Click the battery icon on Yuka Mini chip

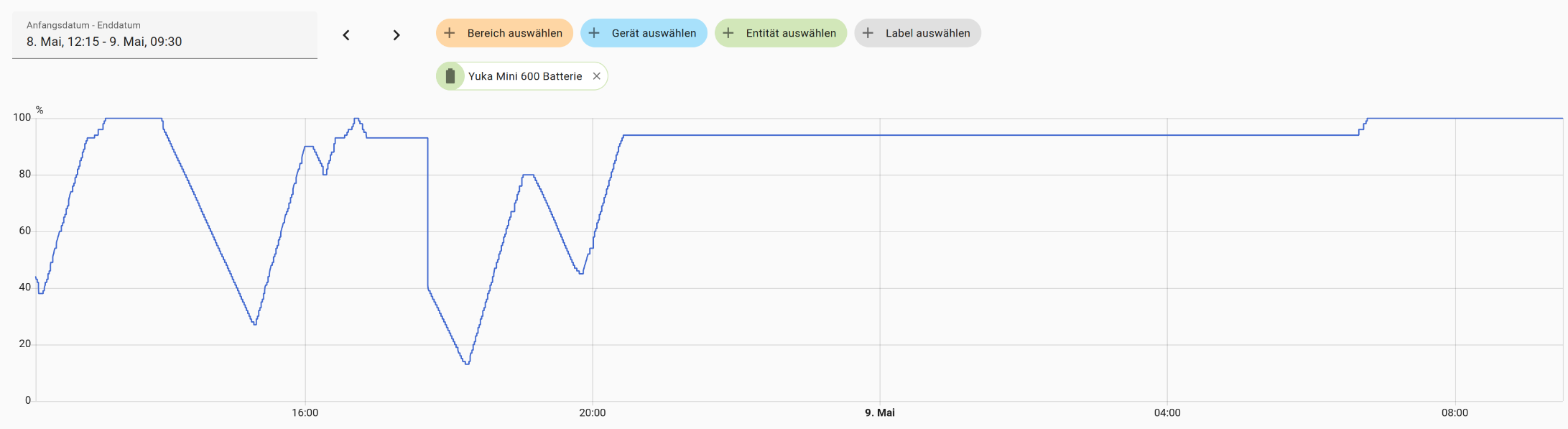(x=450, y=76)
